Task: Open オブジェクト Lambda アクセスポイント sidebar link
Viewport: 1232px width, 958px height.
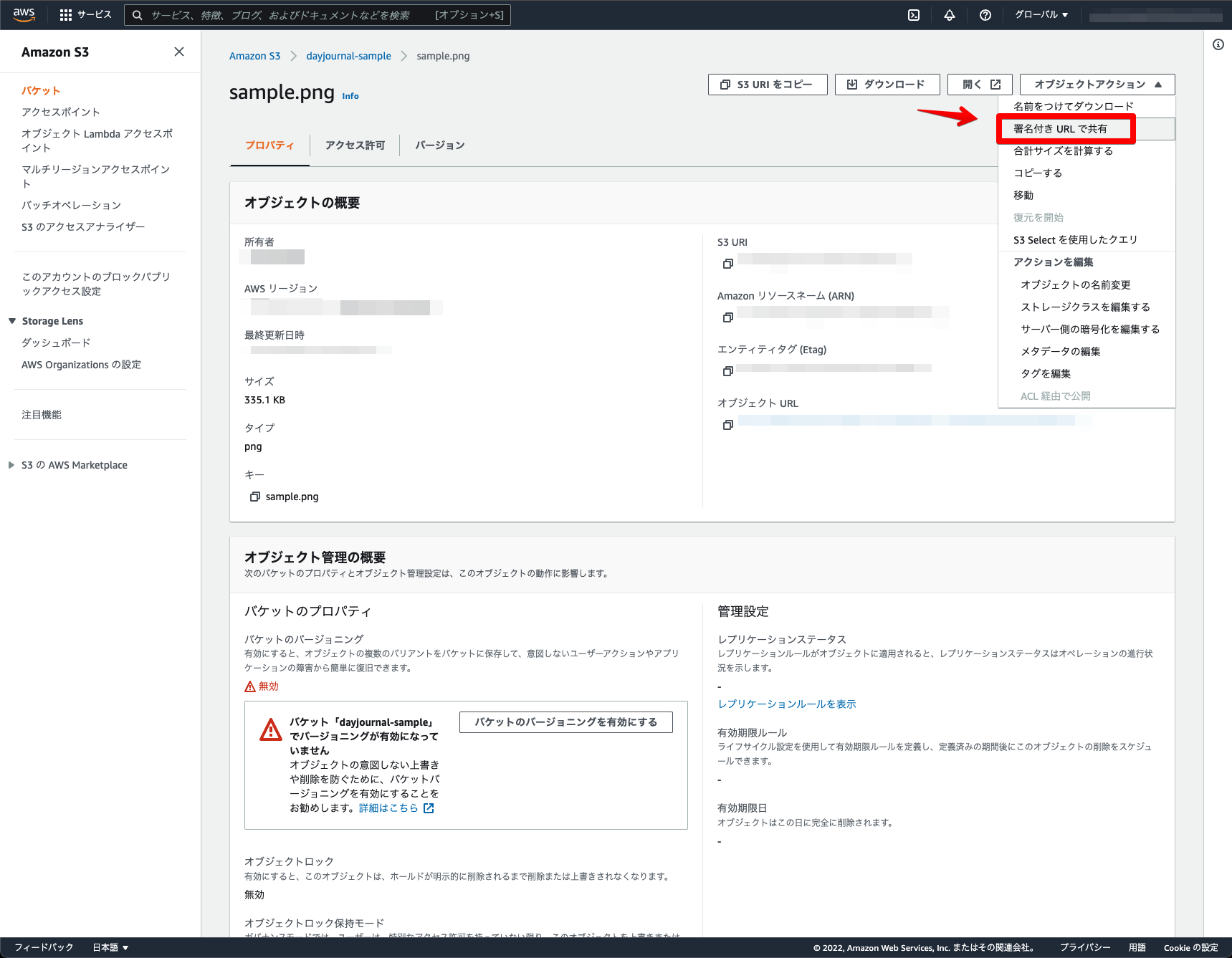Action: click(x=97, y=141)
